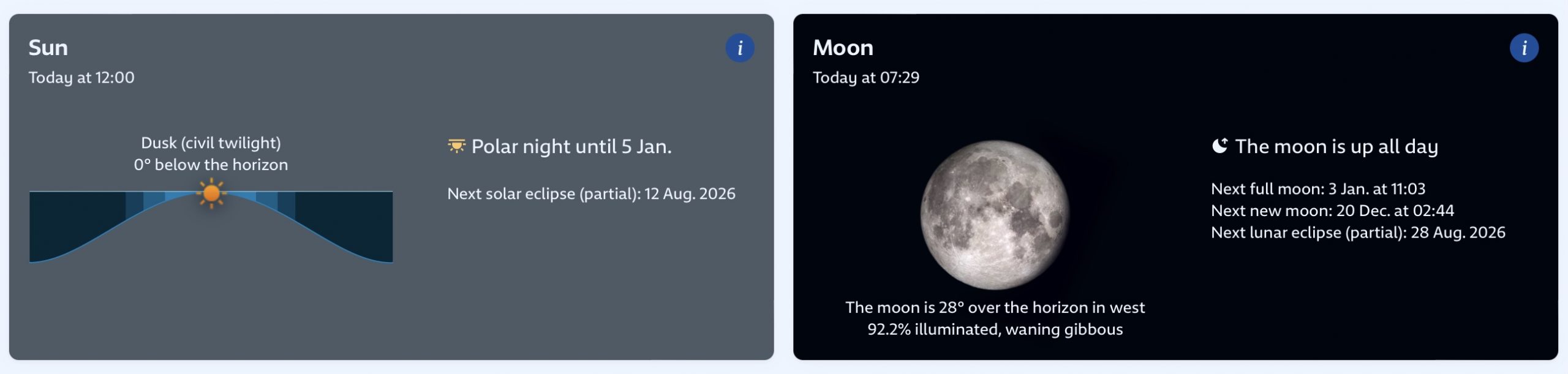This screenshot has height=374, width=1568.
Task: Select the 'Today at 07:29' timestamp
Action: click(865, 78)
